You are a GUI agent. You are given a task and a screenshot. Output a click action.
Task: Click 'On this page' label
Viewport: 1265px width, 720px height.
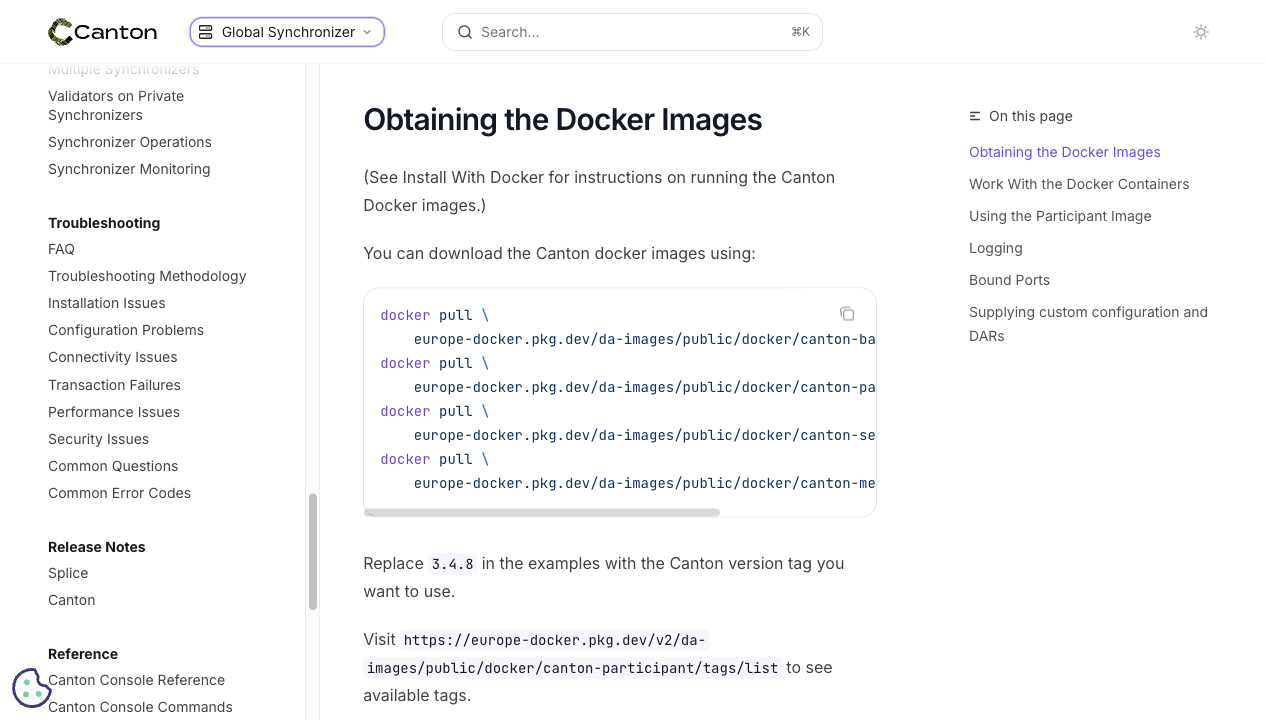tap(1031, 116)
